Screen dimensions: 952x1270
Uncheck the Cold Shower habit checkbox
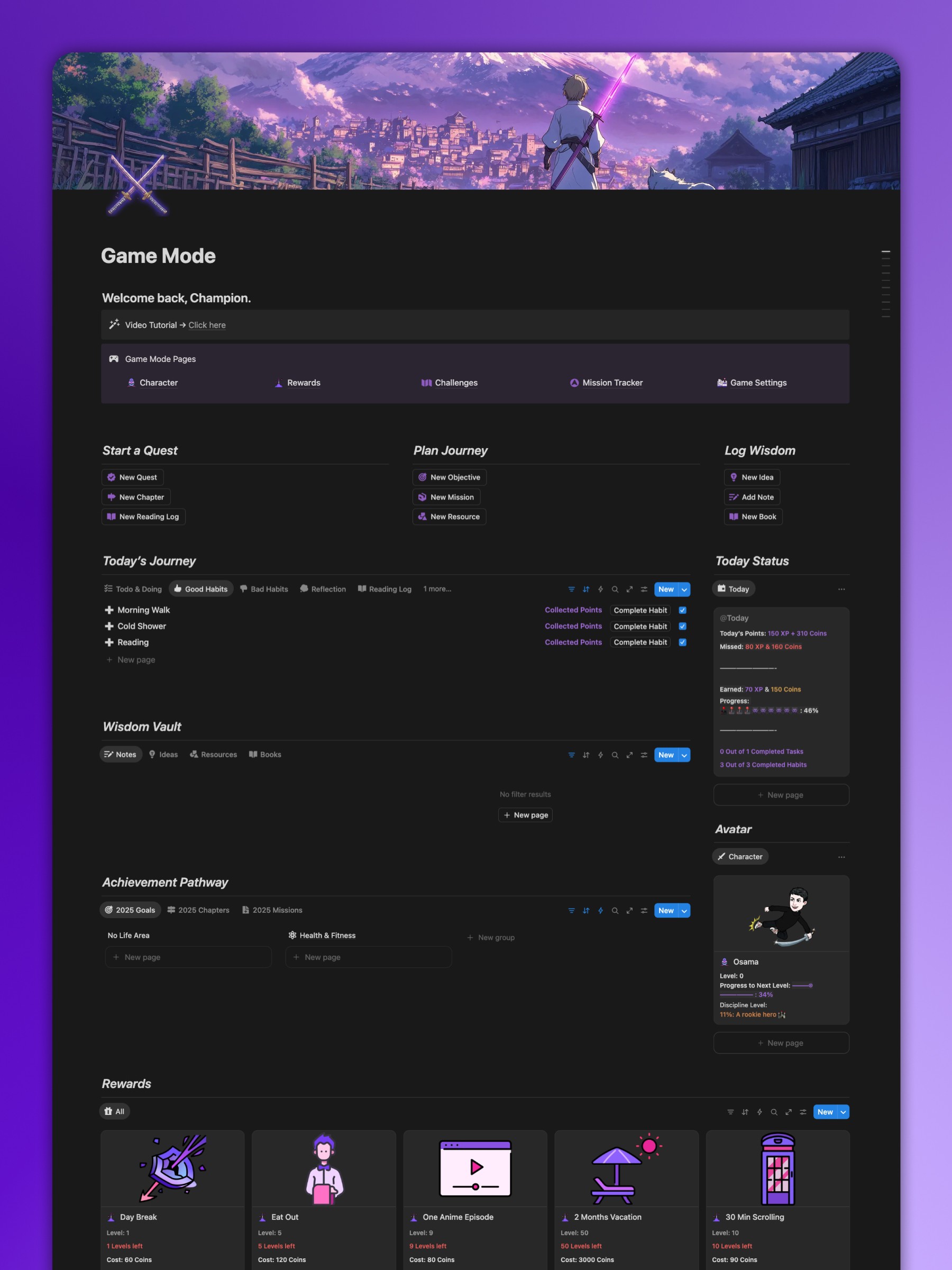pos(682,627)
